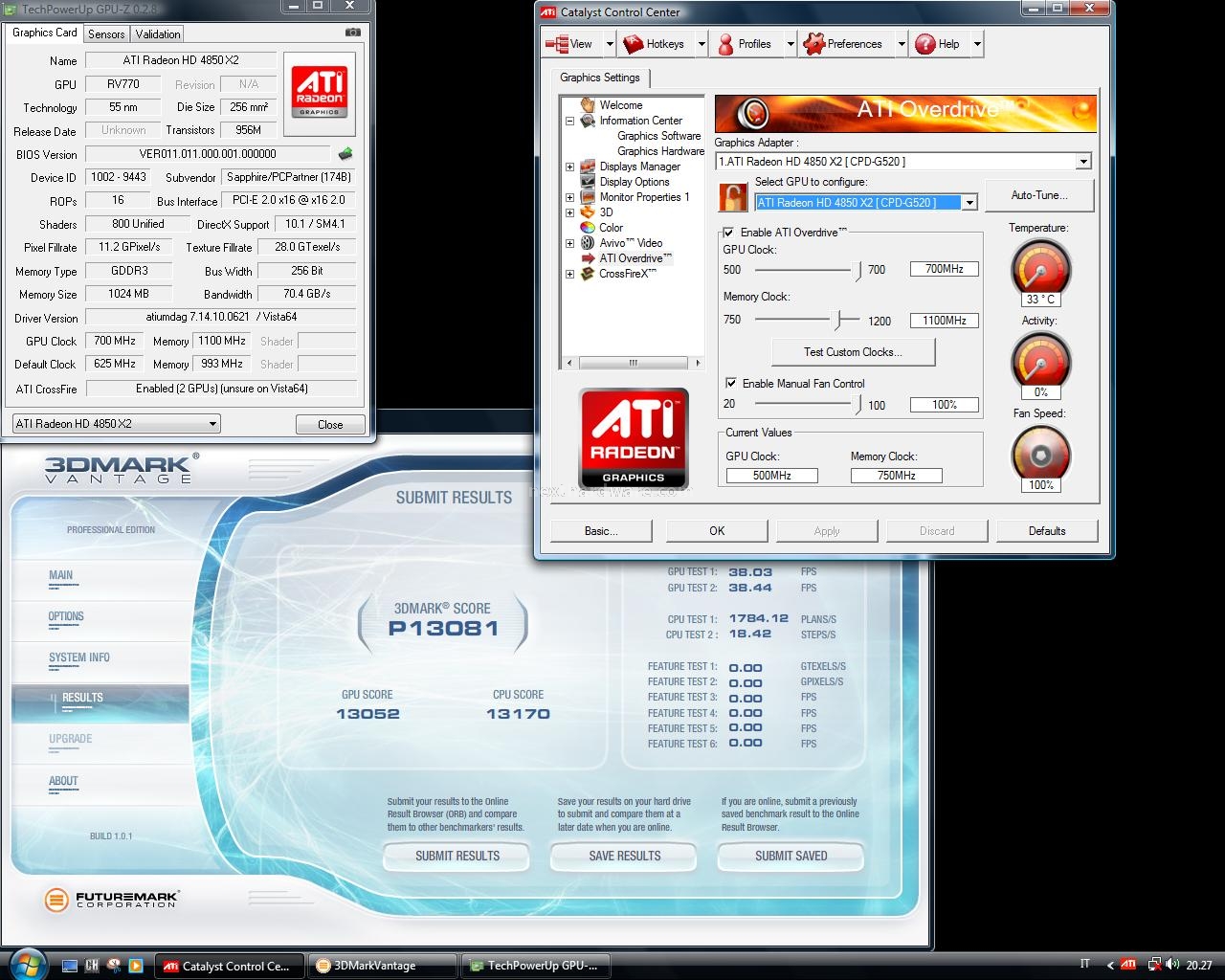The width and height of the screenshot is (1225, 980).
Task: Click the CrossFireX icon in tree
Action: tap(588, 274)
